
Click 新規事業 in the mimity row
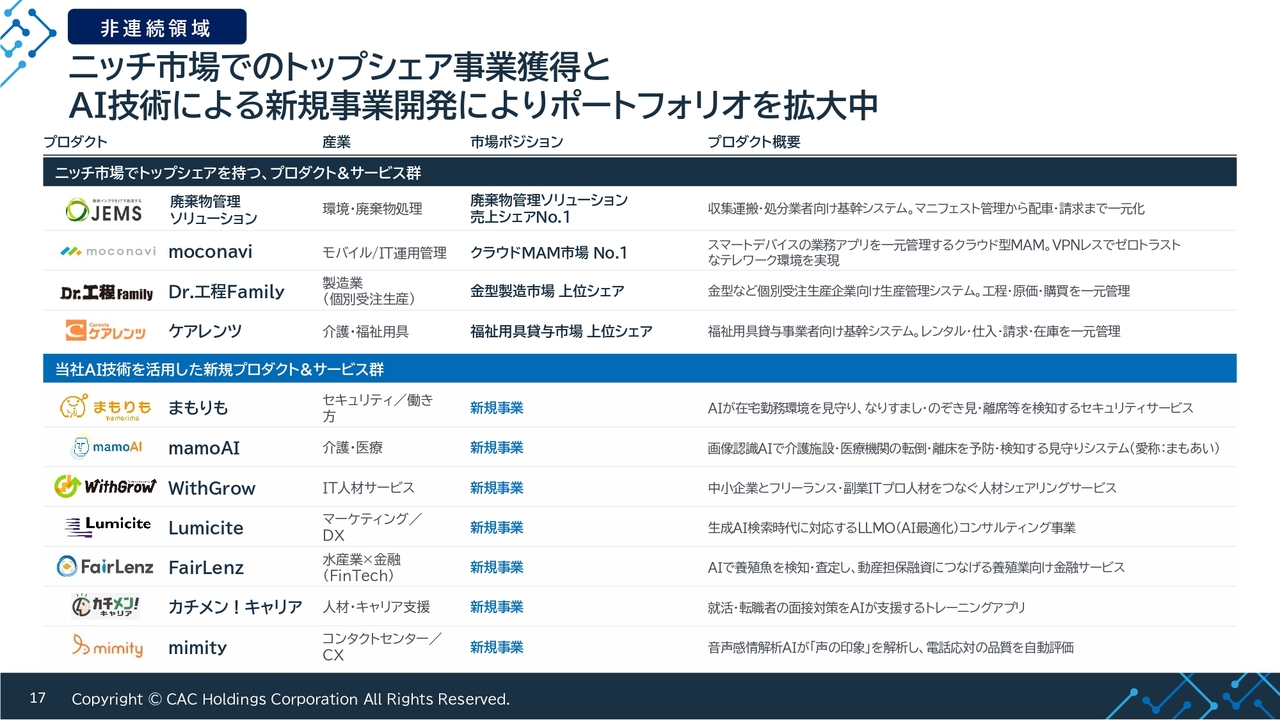(x=497, y=647)
